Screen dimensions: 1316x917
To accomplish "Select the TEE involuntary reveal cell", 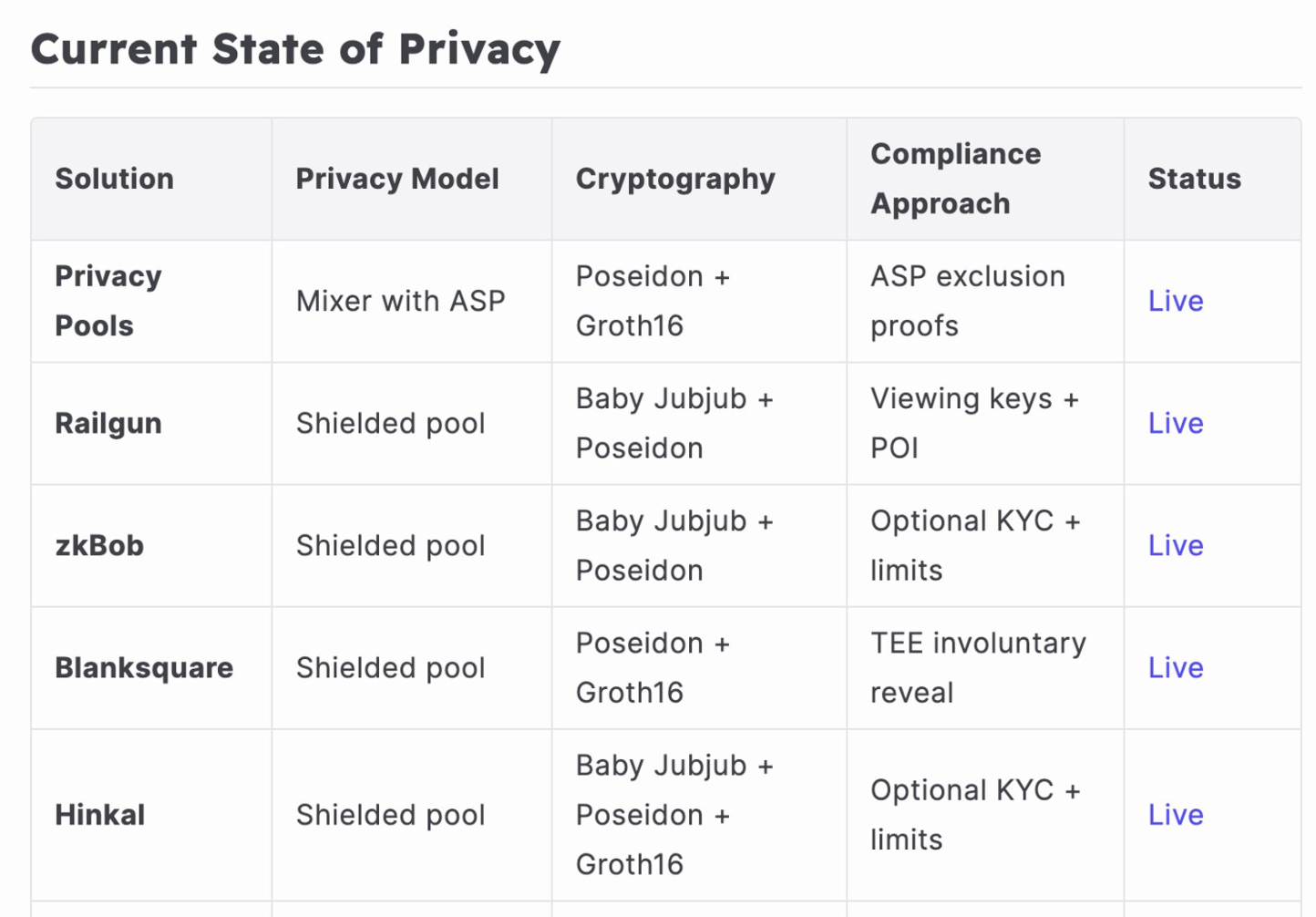I will click(x=978, y=668).
